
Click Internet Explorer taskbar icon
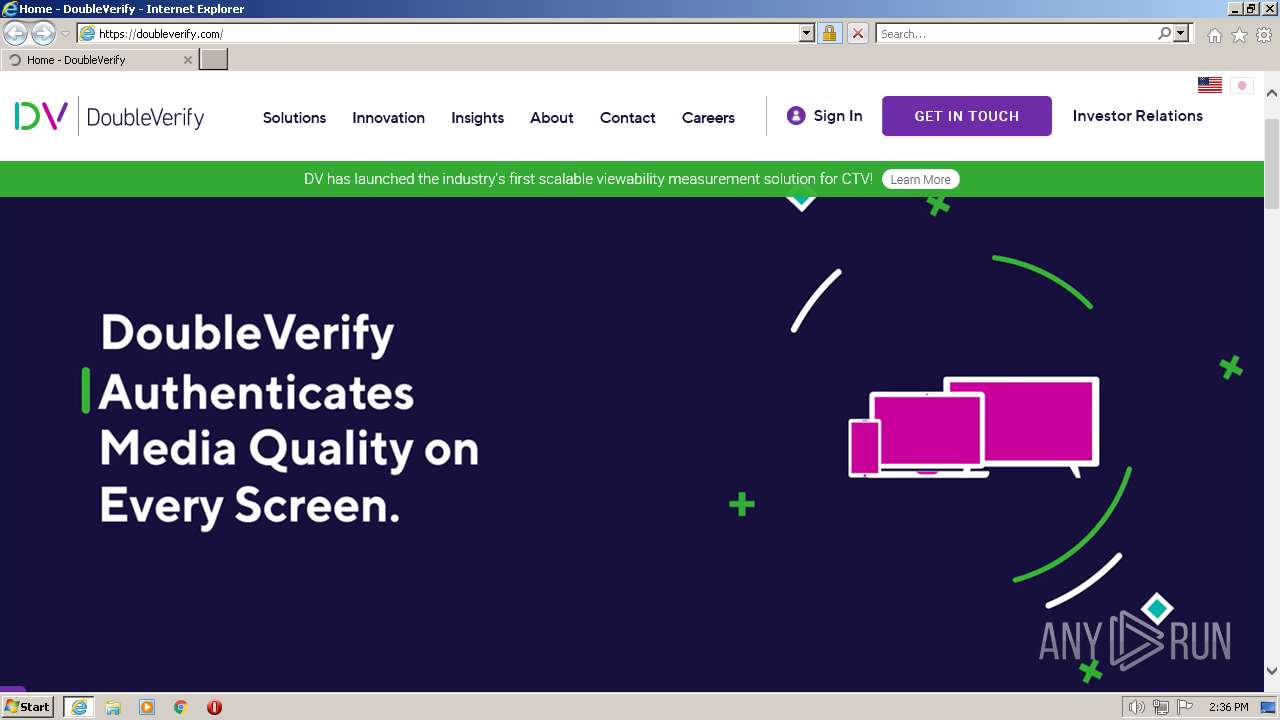click(79, 707)
